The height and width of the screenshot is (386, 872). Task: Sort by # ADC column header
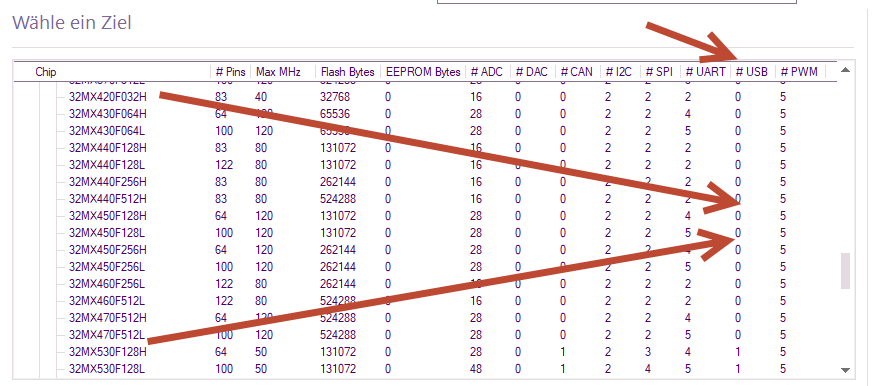click(486, 72)
